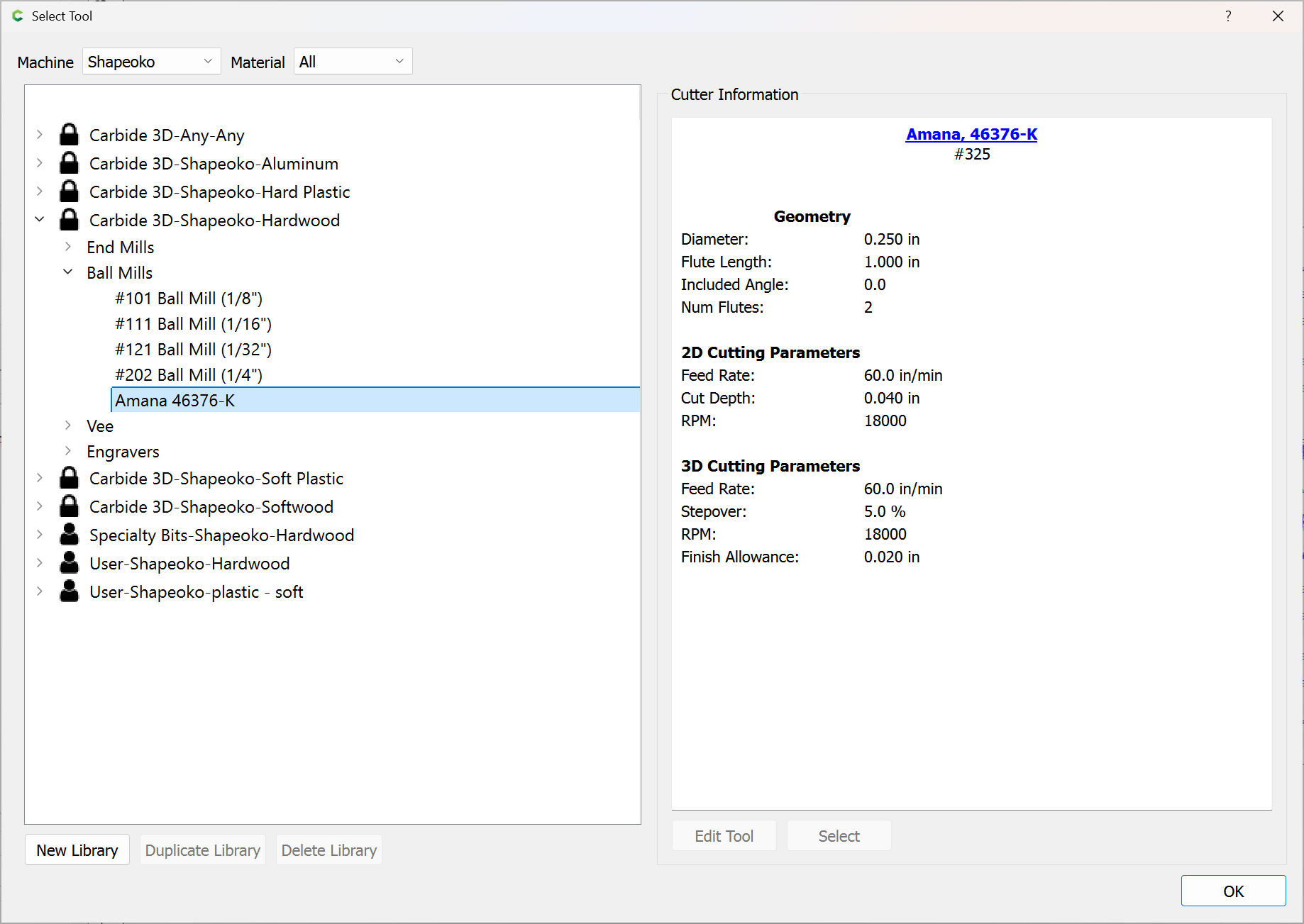Screen dimensions: 1304x924
Task: Click the user icon beside User-Shapeoko-Hardwood
Action: point(69,563)
